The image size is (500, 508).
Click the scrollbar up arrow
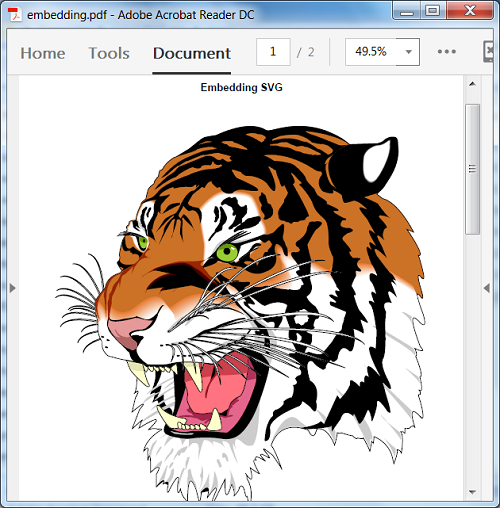(x=472, y=84)
